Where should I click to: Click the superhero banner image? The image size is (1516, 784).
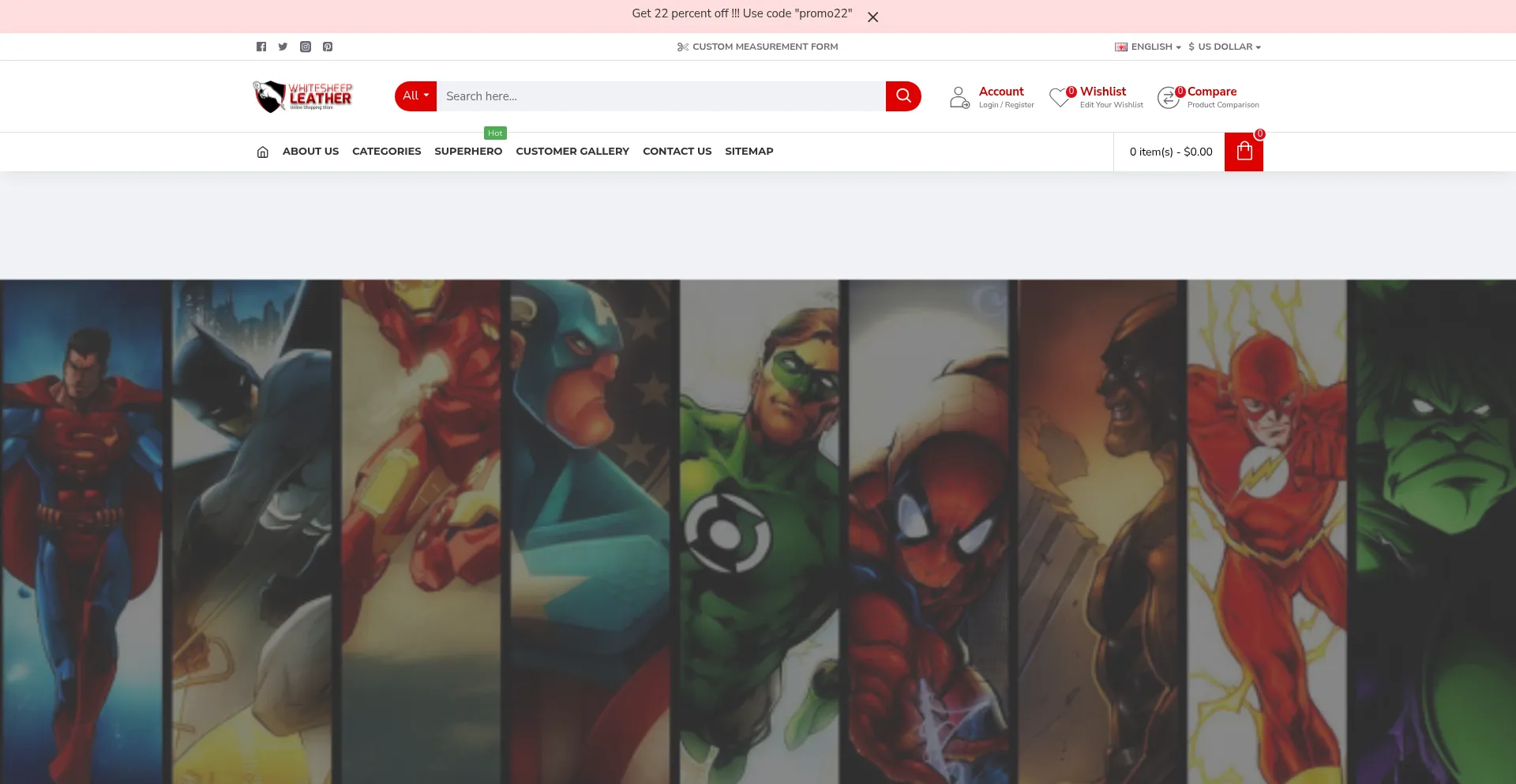(758, 531)
